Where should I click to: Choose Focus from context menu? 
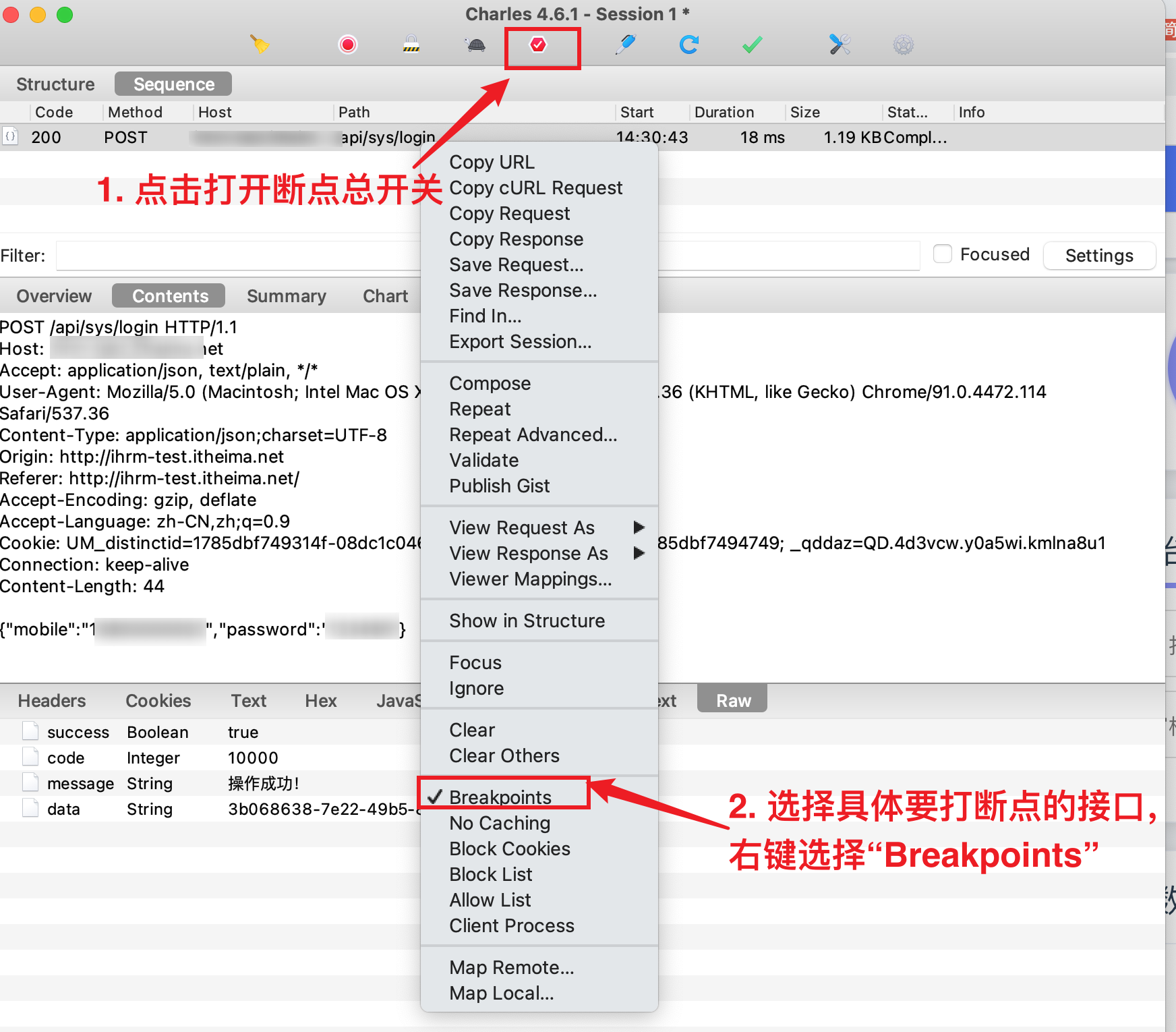coord(539,662)
